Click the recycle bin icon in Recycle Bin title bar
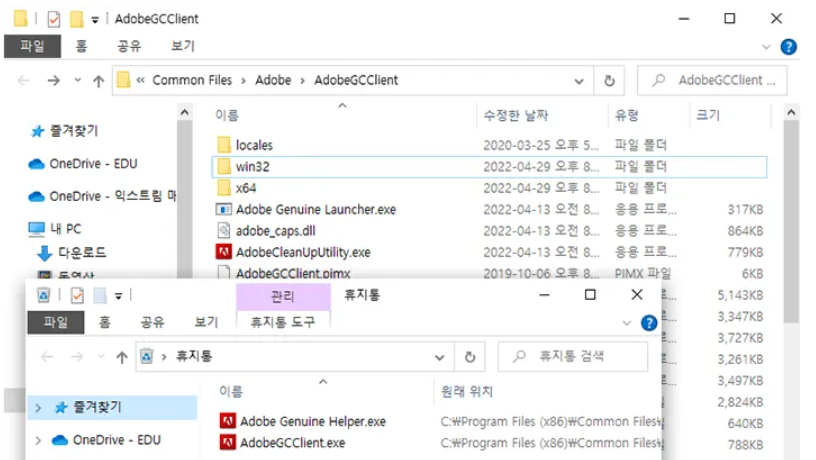This screenshot has width=816, height=460. pos(44,296)
